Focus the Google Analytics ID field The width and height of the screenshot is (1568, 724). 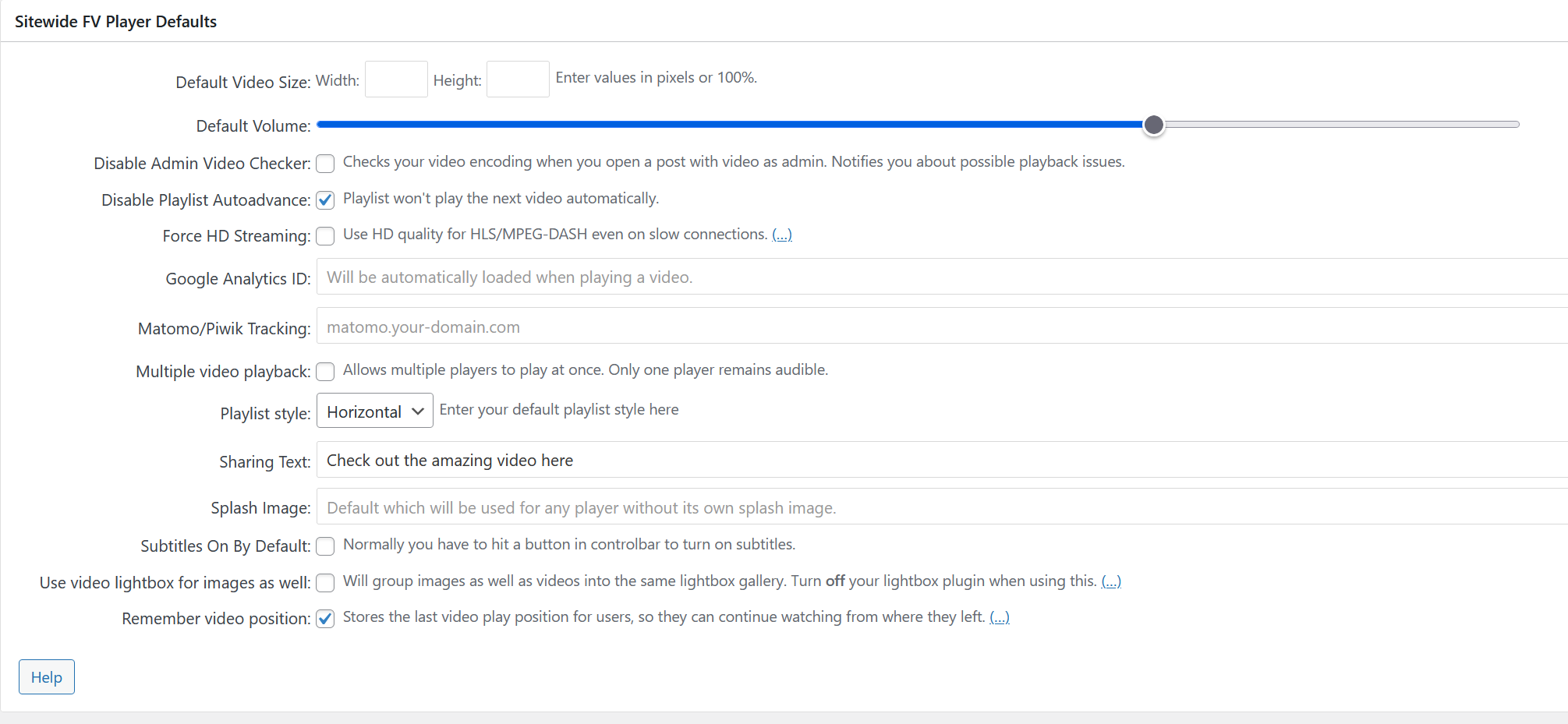coord(942,277)
